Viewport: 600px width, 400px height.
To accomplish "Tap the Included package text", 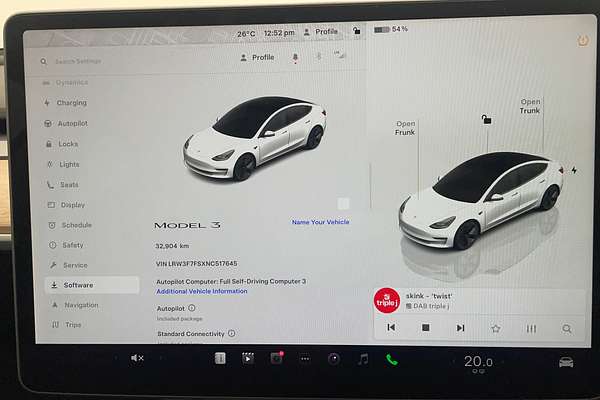I will click(179, 318).
